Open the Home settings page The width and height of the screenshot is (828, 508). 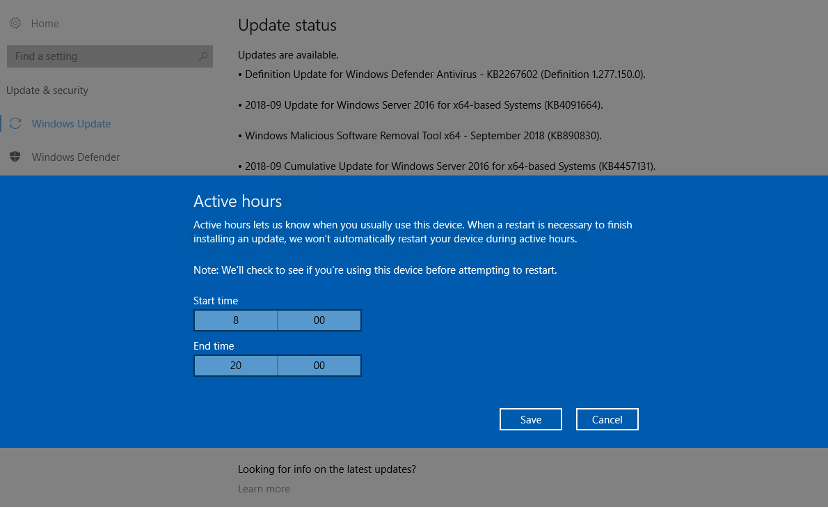[45, 23]
